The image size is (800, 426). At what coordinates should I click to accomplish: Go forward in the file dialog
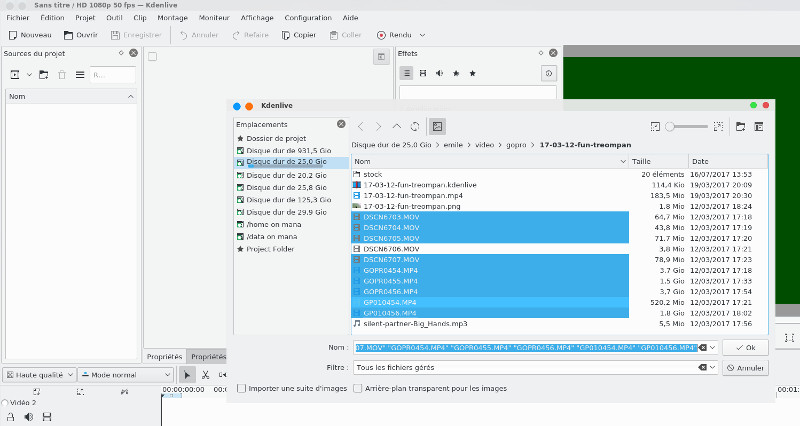[x=379, y=127]
